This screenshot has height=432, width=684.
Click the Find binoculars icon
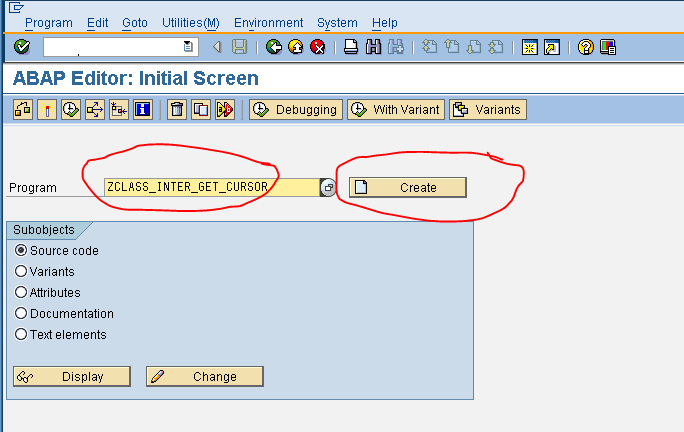373,47
